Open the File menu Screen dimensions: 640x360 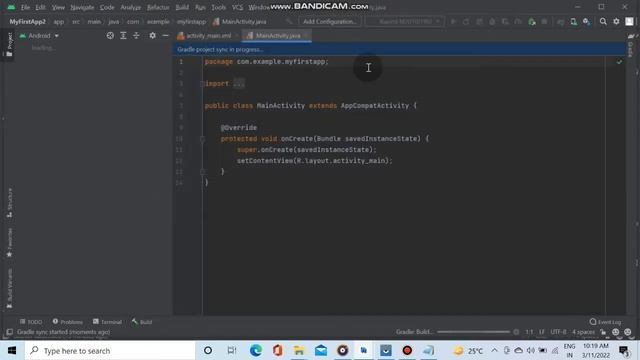pyautogui.click(x=25, y=7)
